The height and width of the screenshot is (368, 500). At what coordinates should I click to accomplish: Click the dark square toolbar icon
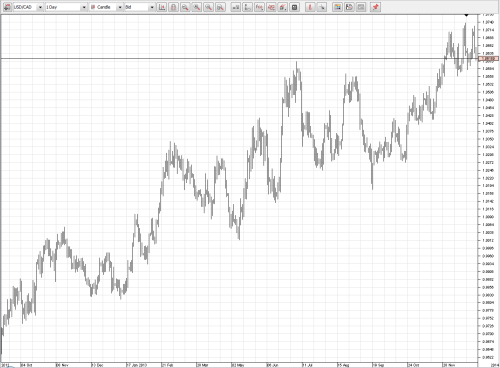coord(295,7)
